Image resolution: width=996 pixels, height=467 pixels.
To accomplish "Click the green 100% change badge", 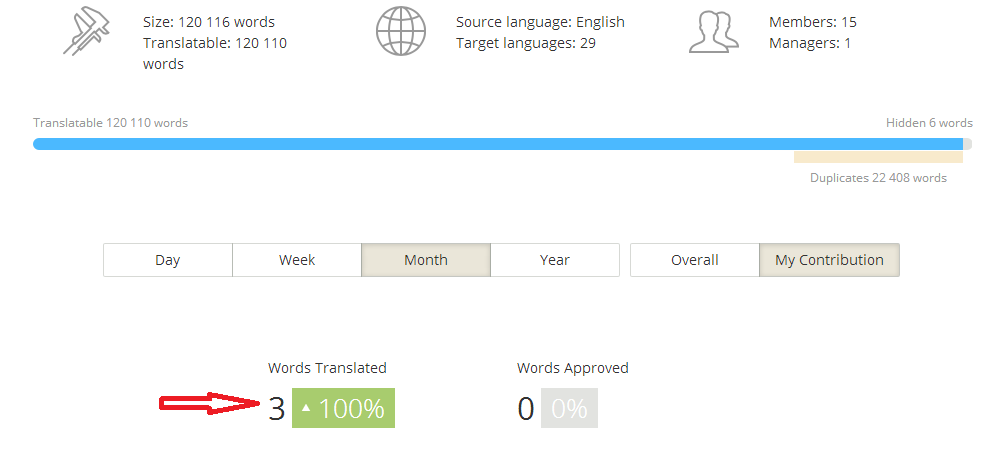I will click(x=343, y=408).
